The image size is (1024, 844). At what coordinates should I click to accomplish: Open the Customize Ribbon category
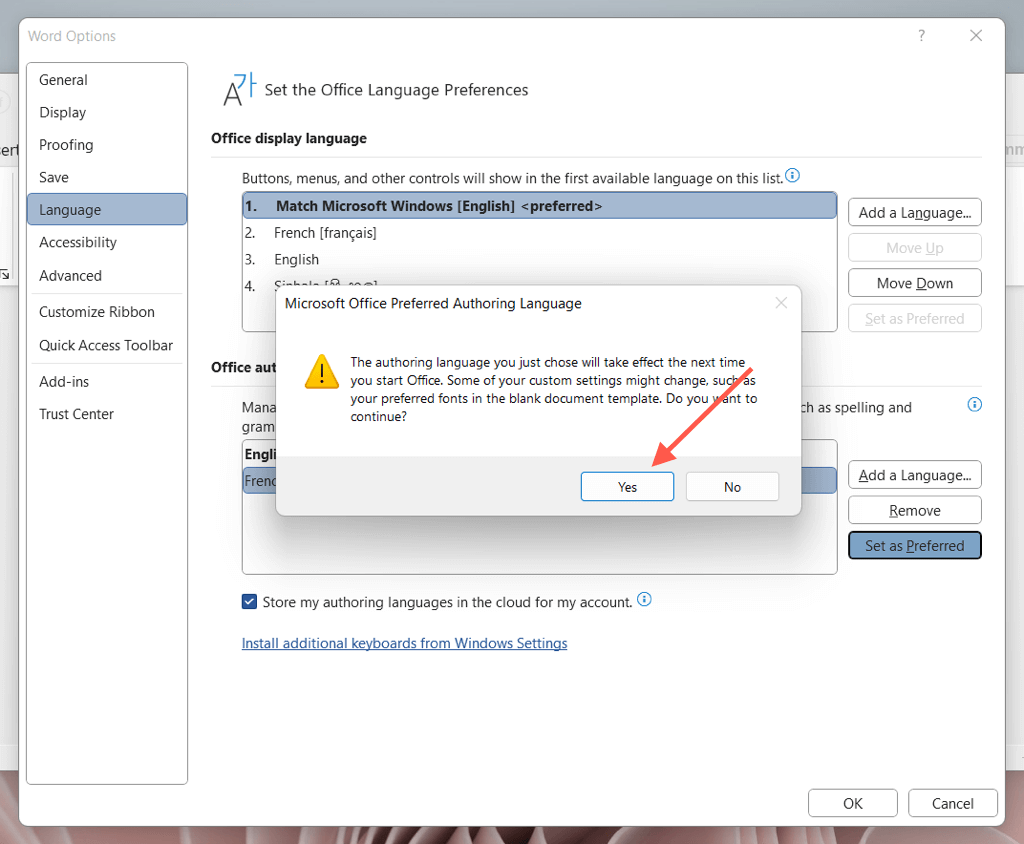97,312
